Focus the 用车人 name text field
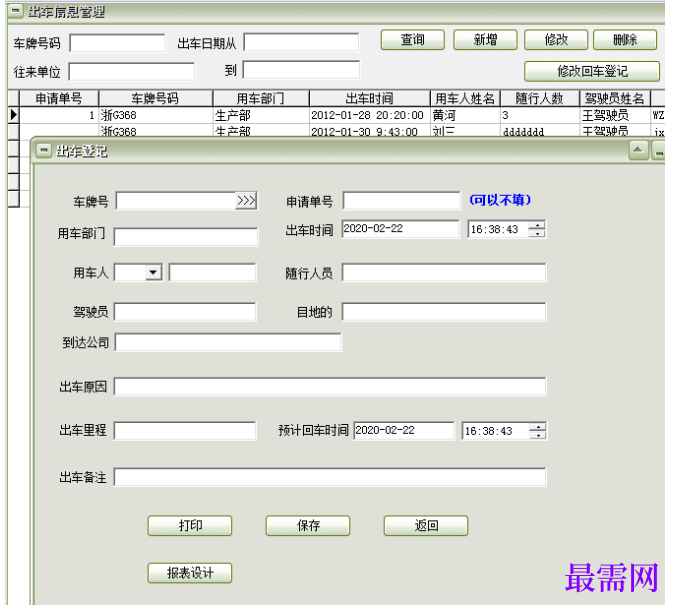Image resolution: width=677 pixels, height=609 pixels. point(212,273)
